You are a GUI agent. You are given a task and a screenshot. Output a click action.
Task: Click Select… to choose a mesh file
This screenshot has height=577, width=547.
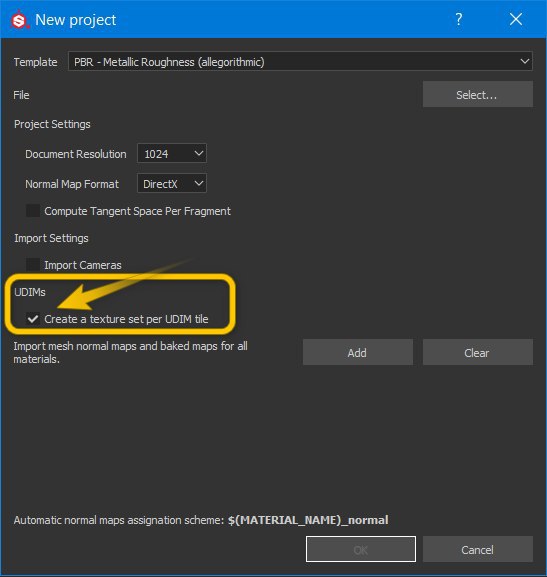477,95
